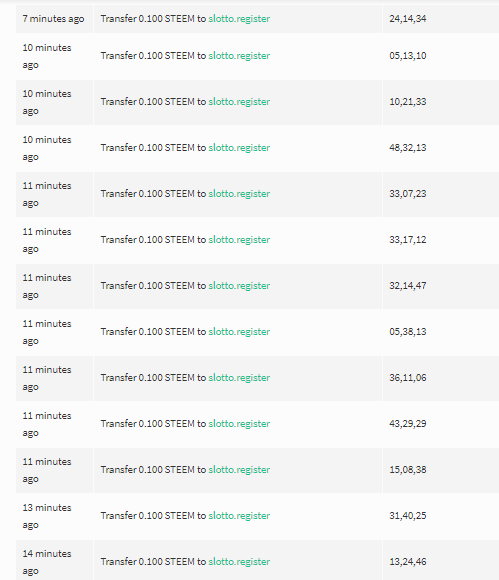The width and height of the screenshot is (499, 580).
Task: Click slotto.register link in 13 minutes ago row
Action: [239, 516]
